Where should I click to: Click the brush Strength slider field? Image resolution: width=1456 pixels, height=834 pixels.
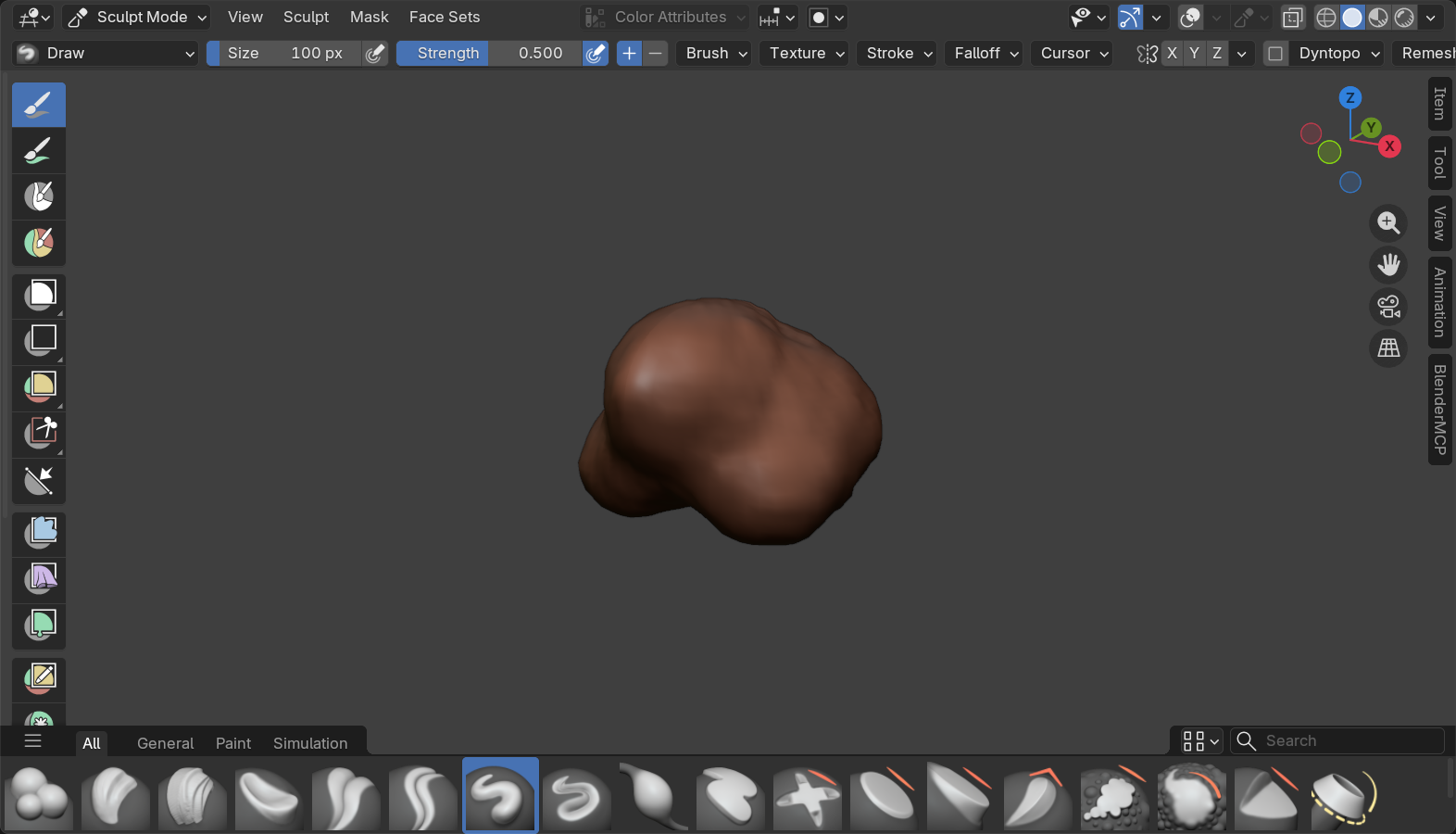pyautogui.click(x=489, y=54)
